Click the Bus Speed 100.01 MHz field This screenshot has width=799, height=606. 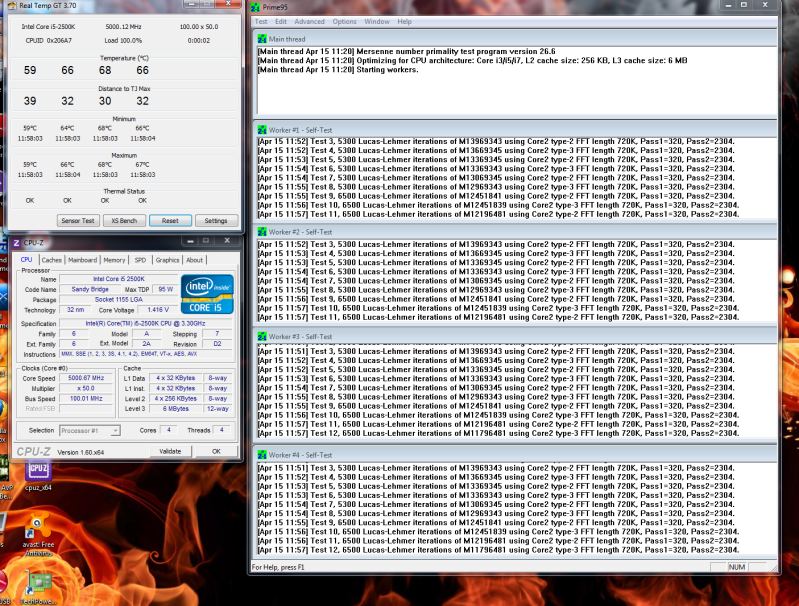[x=86, y=399]
